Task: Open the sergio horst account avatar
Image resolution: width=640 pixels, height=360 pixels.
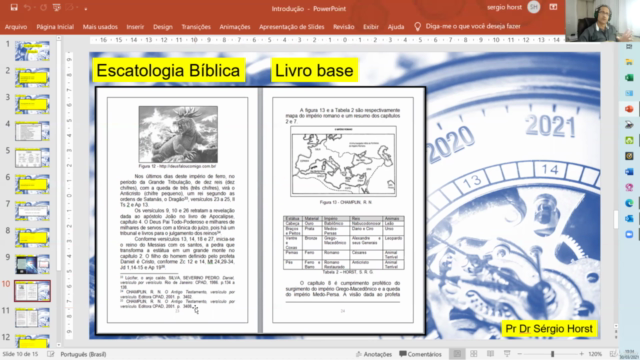Action: [533, 7]
